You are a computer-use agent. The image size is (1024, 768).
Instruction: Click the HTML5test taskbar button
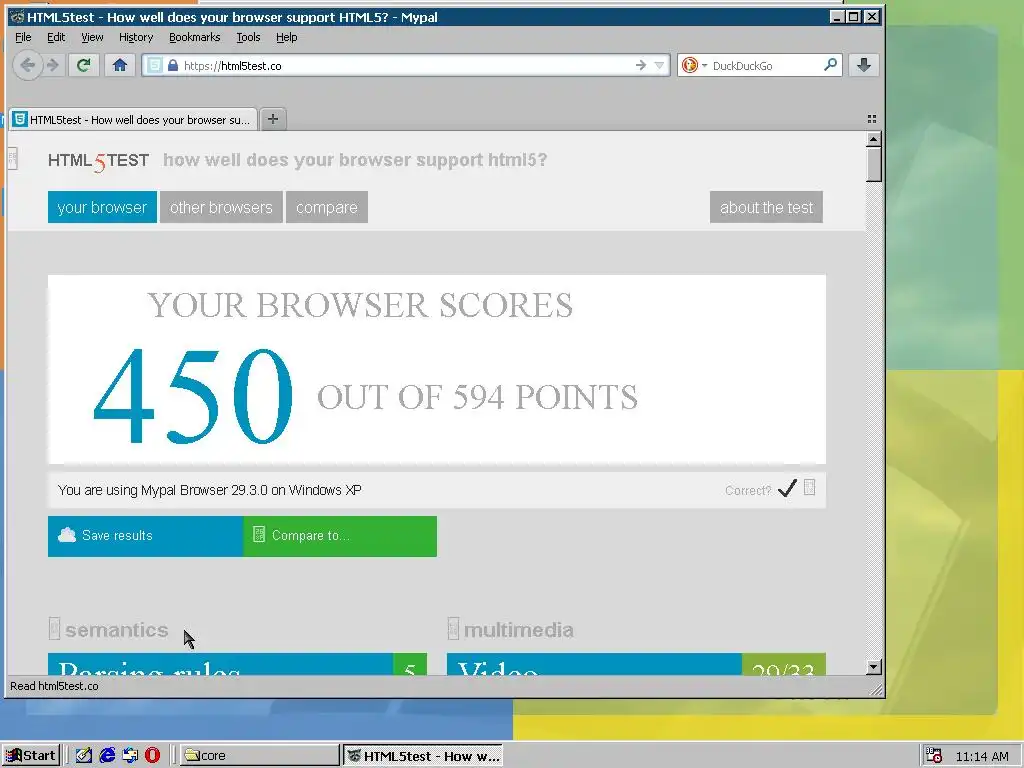423,756
